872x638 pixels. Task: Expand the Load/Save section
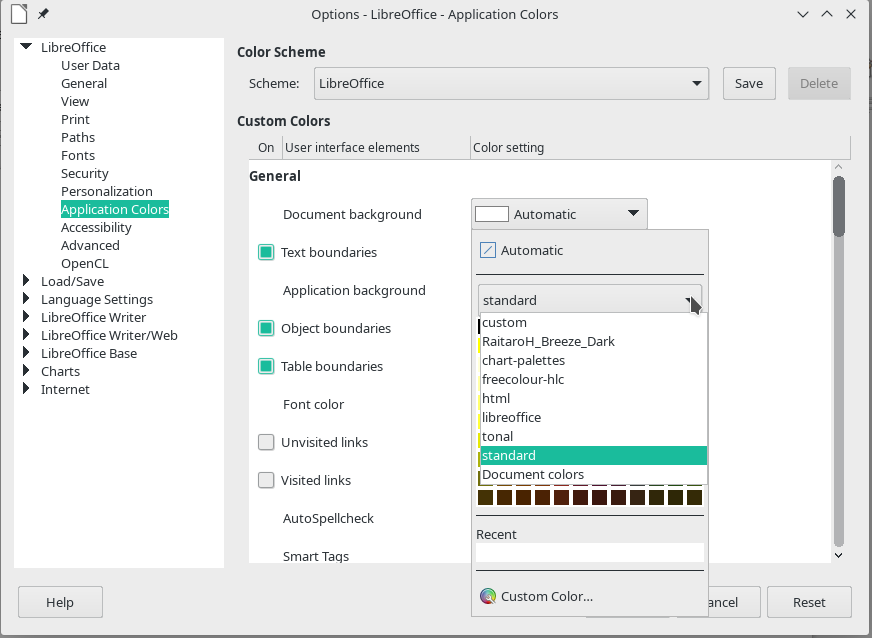[26, 281]
